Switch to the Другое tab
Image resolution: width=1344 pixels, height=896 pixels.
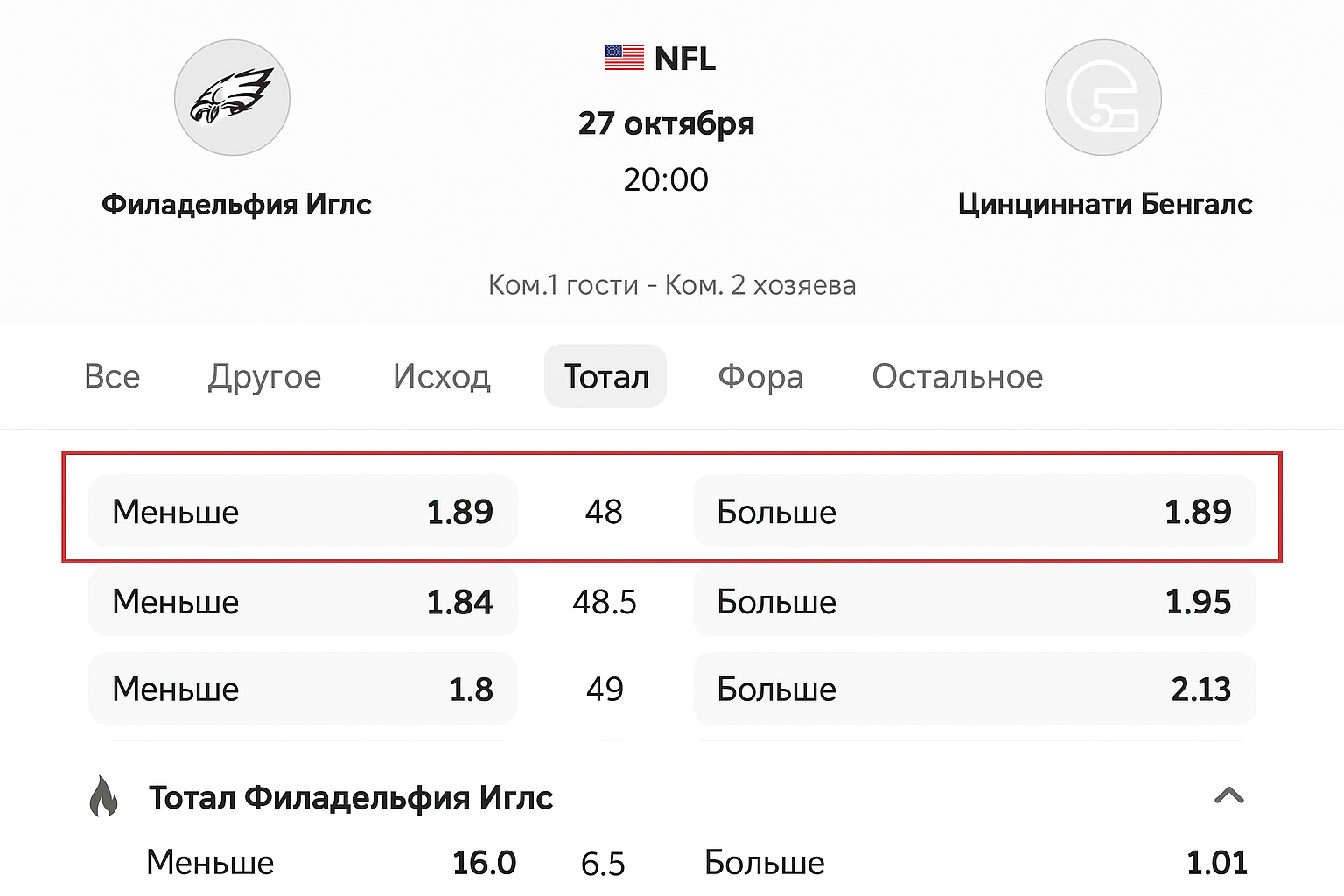(264, 376)
